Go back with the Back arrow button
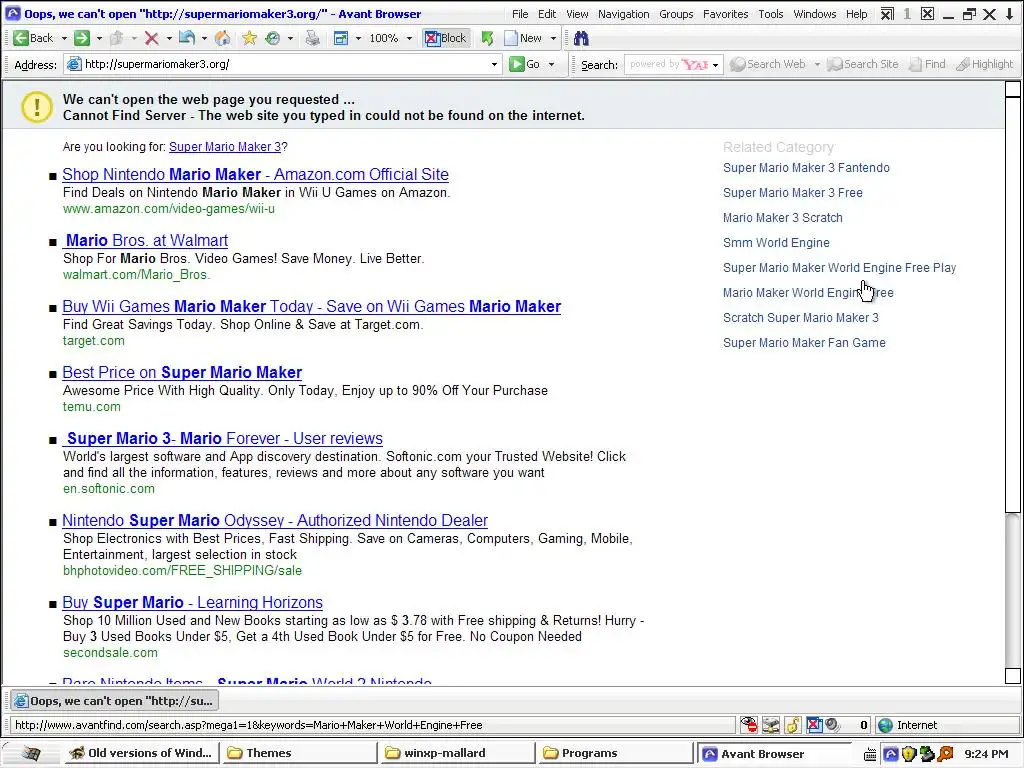This screenshot has width=1024, height=768. point(33,39)
